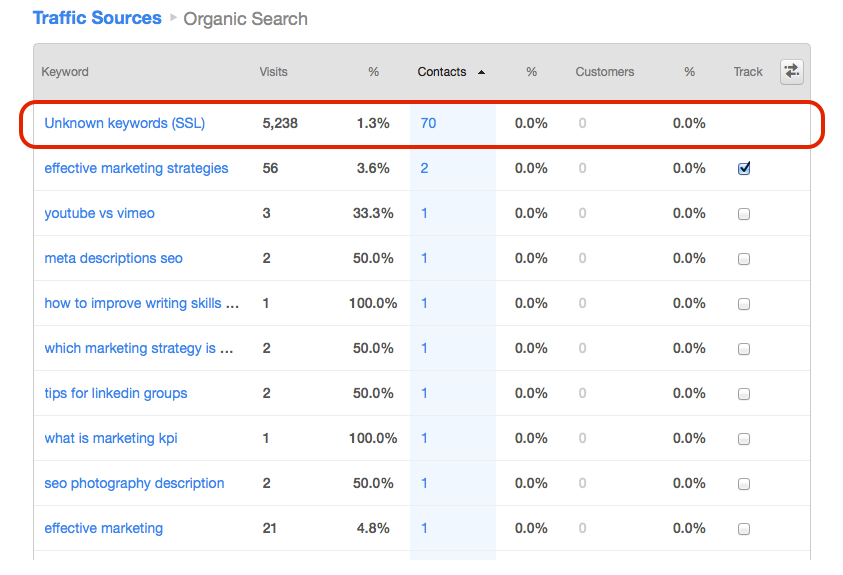Sort table by Contacts column
The width and height of the screenshot is (843, 575).
(441, 72)
